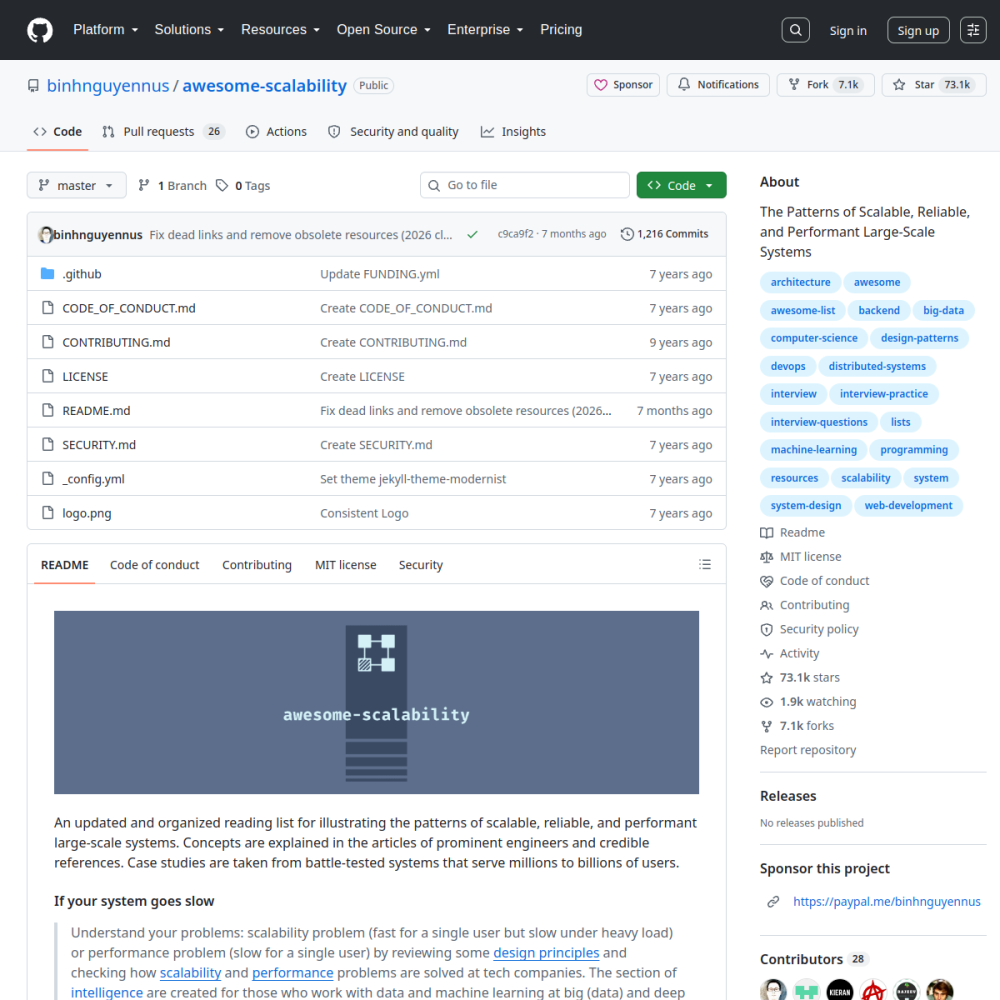This screenshot has height=1000, width=1000.
Task: Open the design principles link in README
Action: (x=546, y=953)
